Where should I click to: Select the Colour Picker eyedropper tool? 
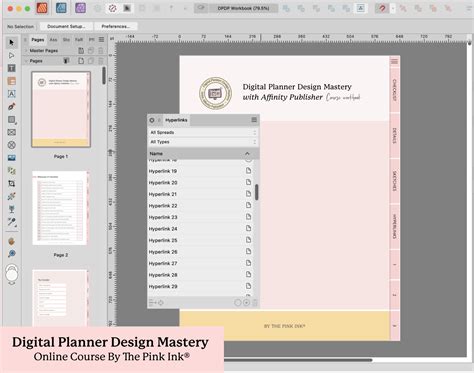point(12,222)
